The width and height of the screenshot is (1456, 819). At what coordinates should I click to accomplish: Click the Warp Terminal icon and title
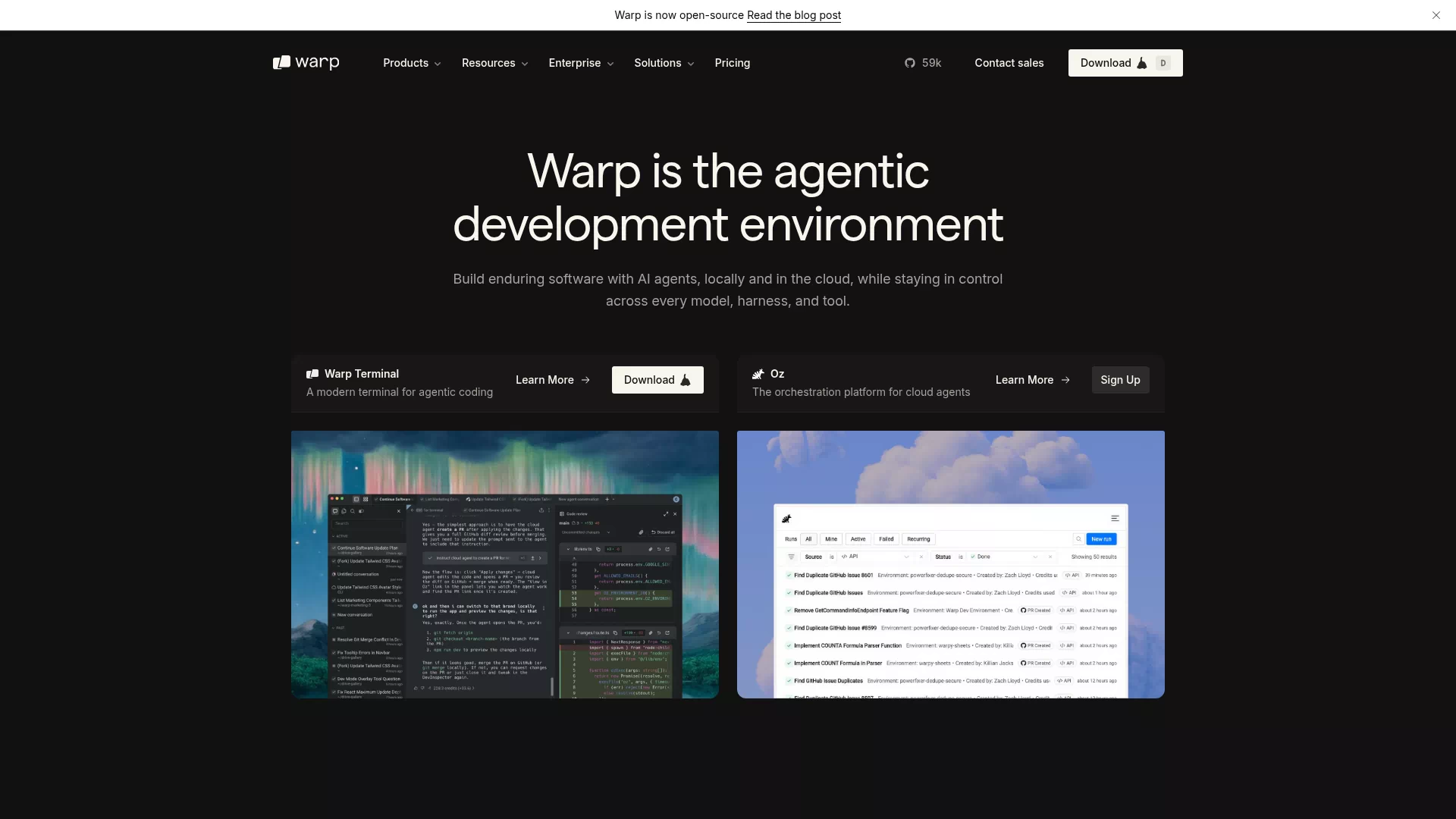coord(353,374)
